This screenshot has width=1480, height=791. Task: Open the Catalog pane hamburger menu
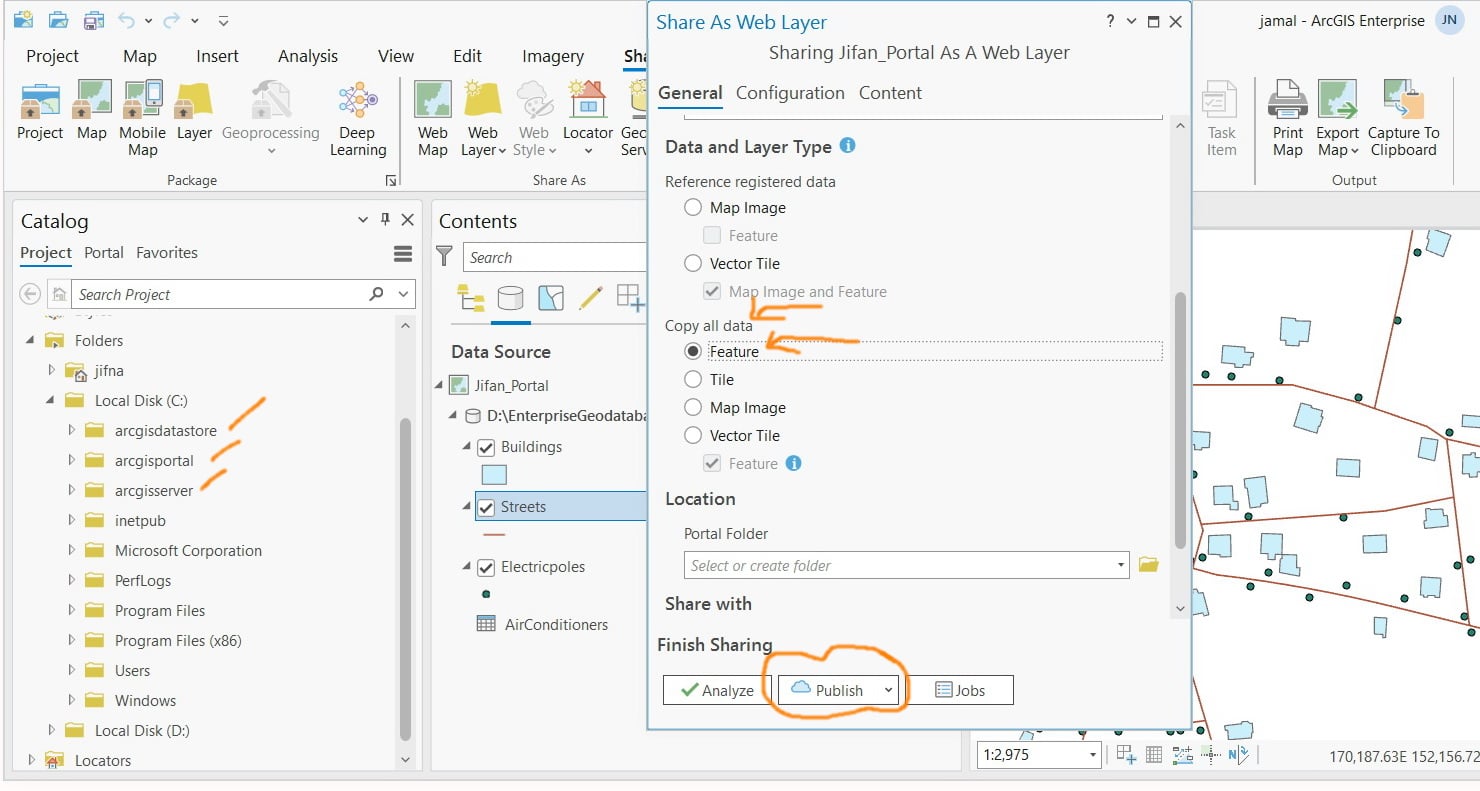[403, 254]
